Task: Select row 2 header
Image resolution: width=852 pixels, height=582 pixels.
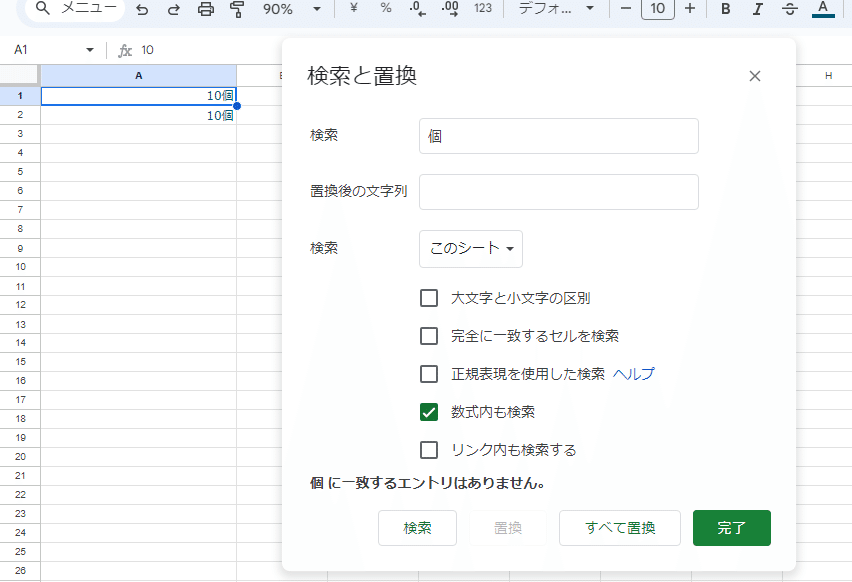Action: coord(20,115)
